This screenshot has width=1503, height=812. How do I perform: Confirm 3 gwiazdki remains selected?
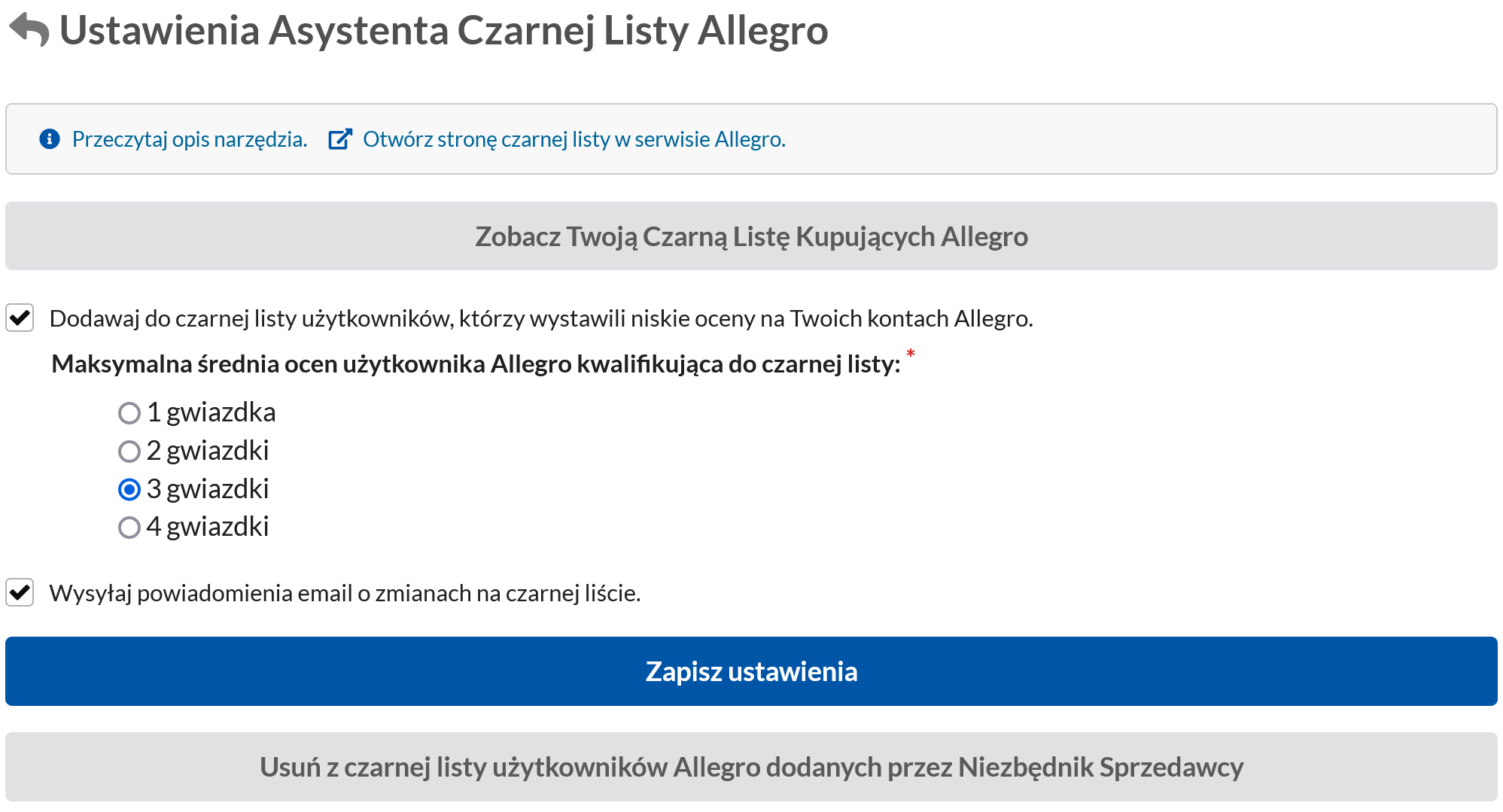(x=129, y=489)
